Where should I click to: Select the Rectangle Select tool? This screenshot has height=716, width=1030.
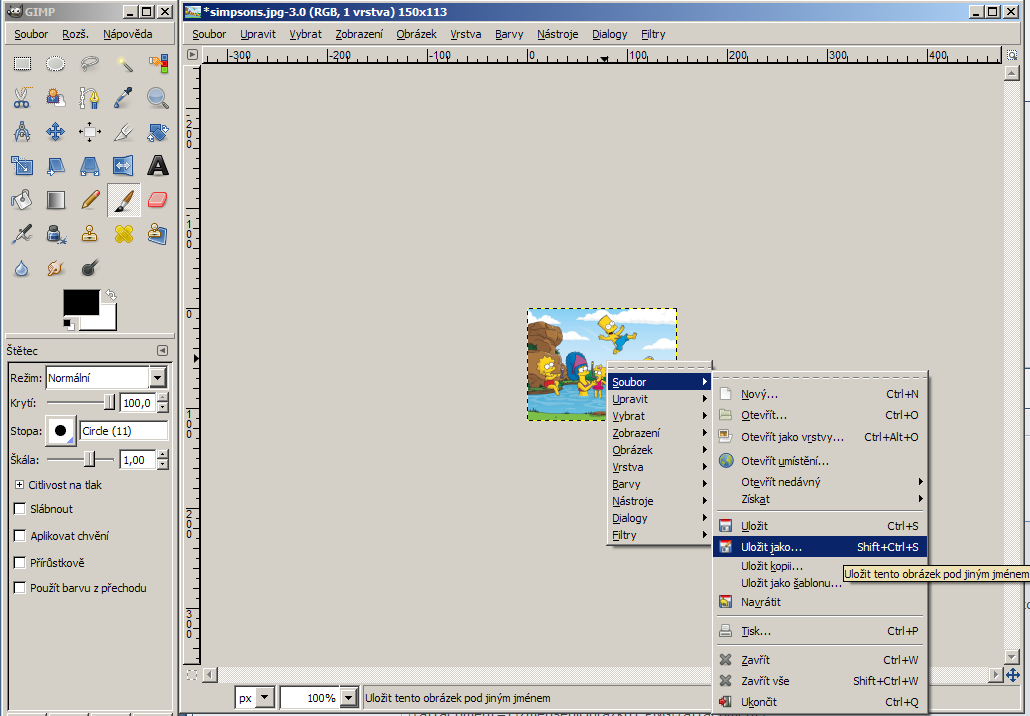[x=22, y=64]
